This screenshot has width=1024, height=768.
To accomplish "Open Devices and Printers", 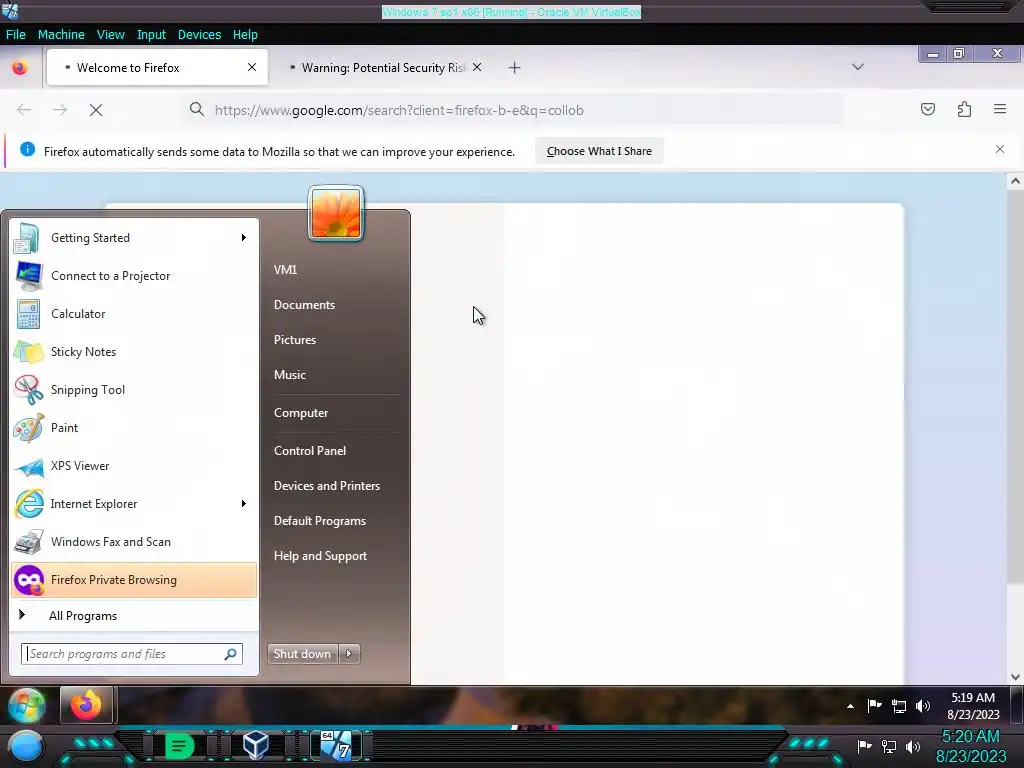I will [327, 486].
